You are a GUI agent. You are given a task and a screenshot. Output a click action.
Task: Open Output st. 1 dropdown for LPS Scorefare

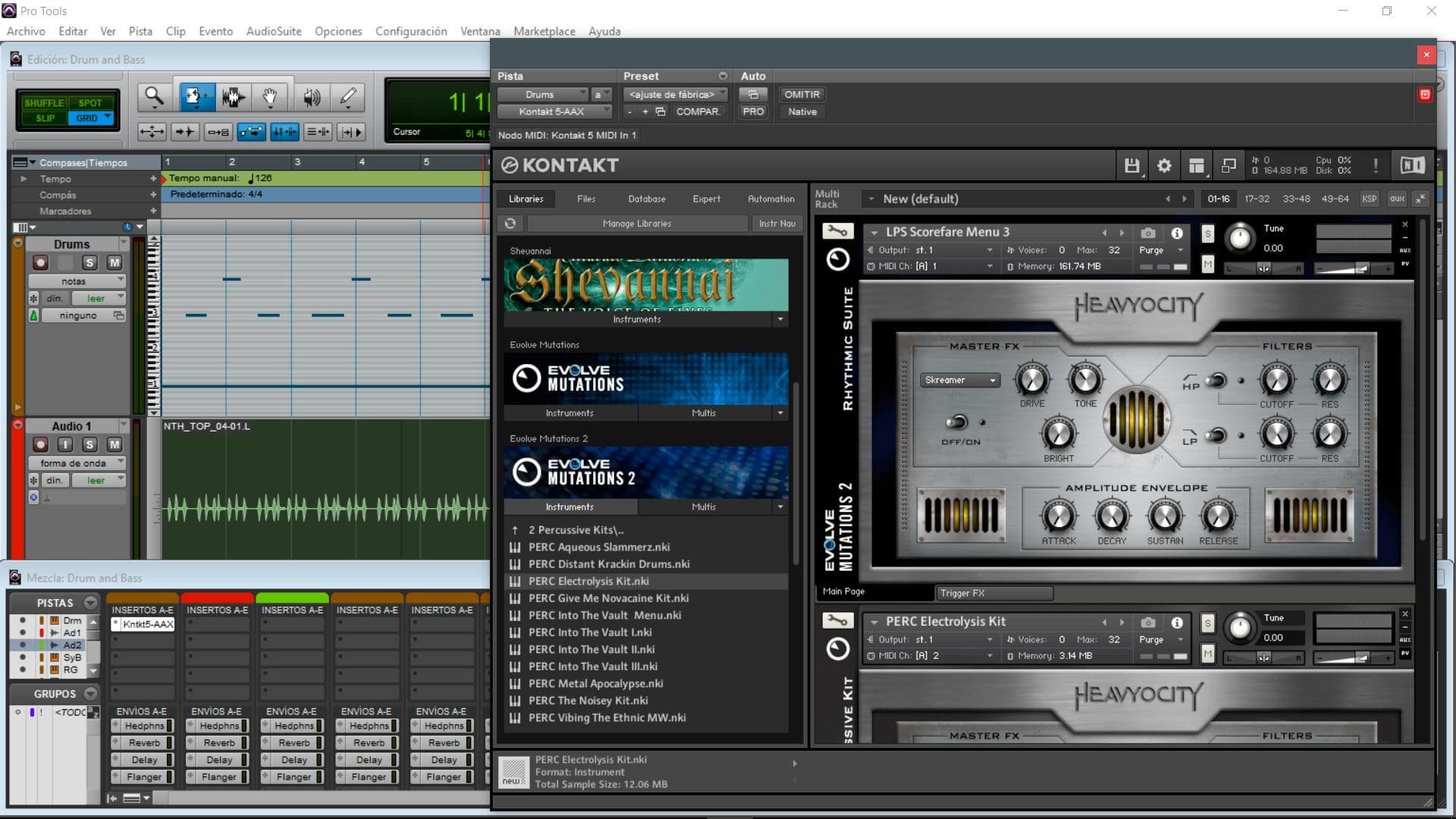(930, 250)
